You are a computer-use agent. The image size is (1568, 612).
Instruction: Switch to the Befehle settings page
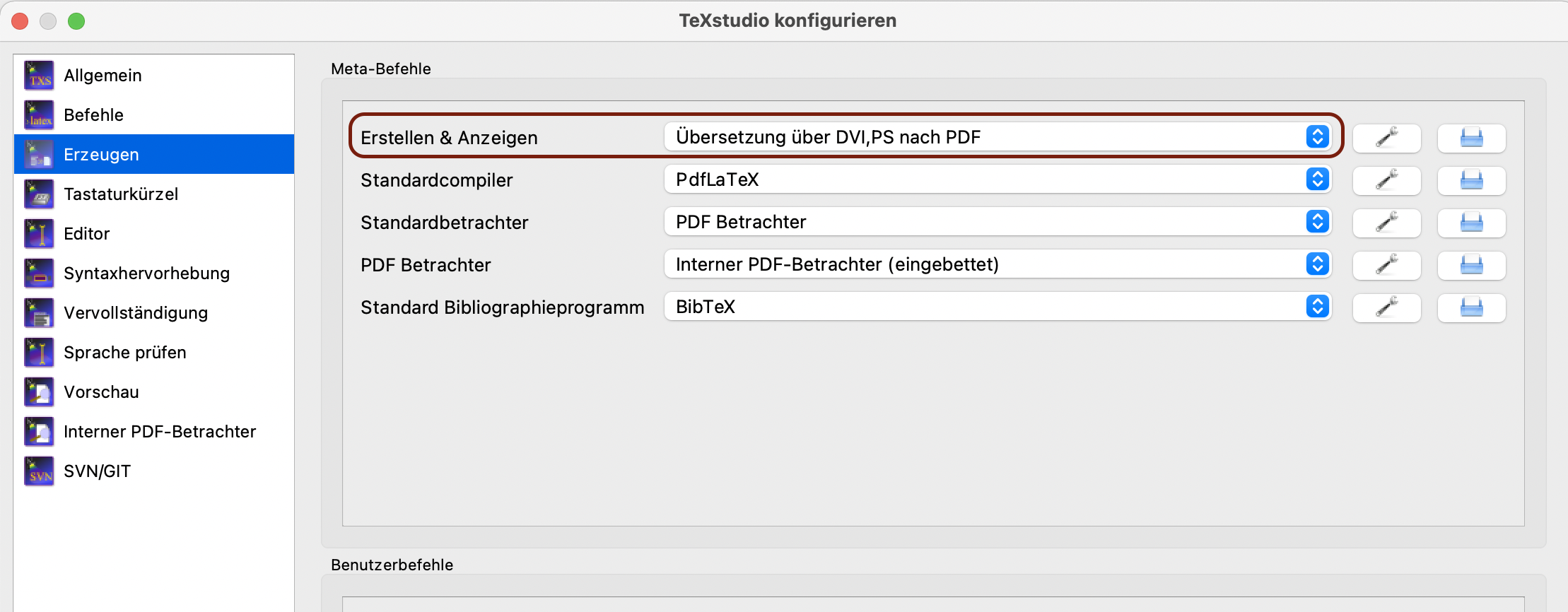tap(93, 115)
